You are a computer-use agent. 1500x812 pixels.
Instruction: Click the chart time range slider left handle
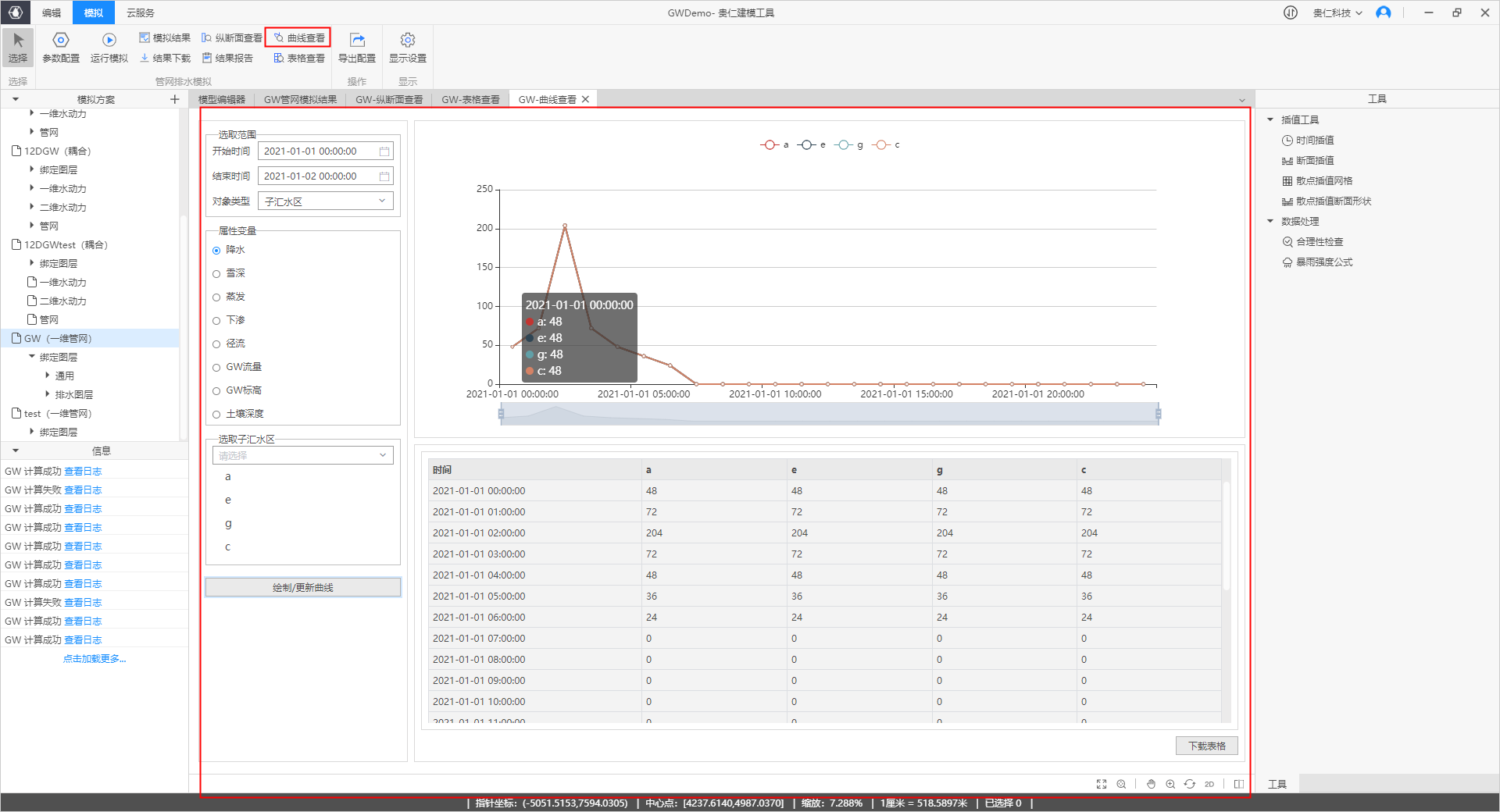pyautogui.click(x=501, y=414)
